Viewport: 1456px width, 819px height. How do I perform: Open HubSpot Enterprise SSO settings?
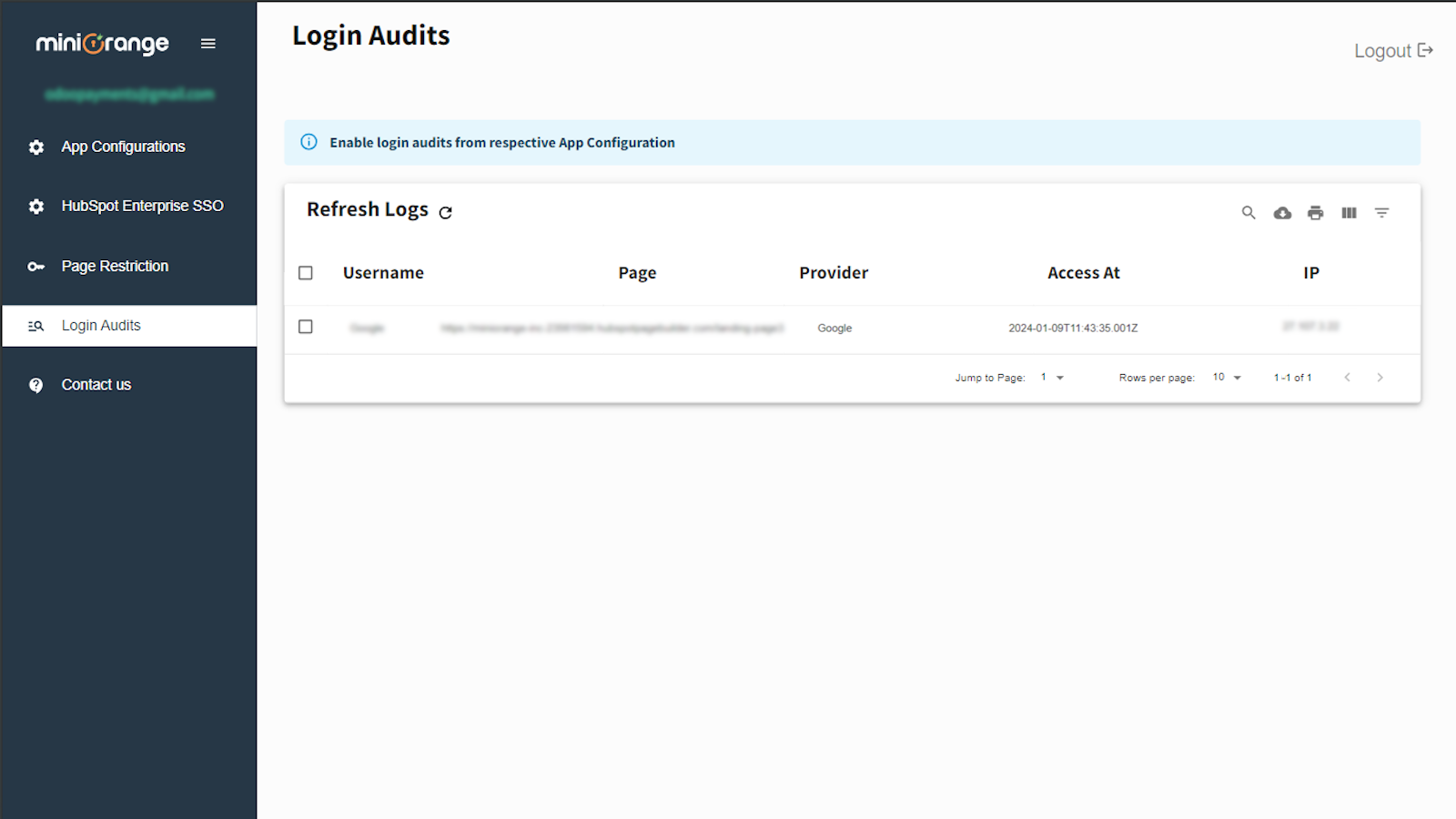pos(142,206)
